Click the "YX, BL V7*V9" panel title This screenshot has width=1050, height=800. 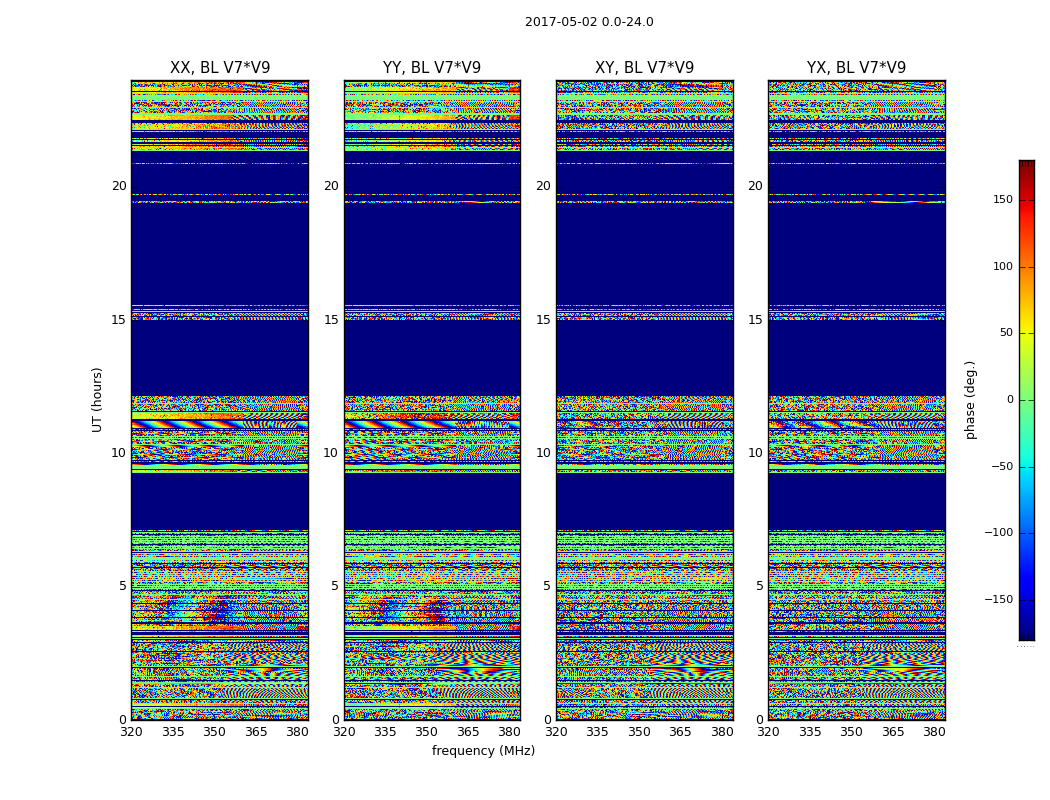coord(856,68)
